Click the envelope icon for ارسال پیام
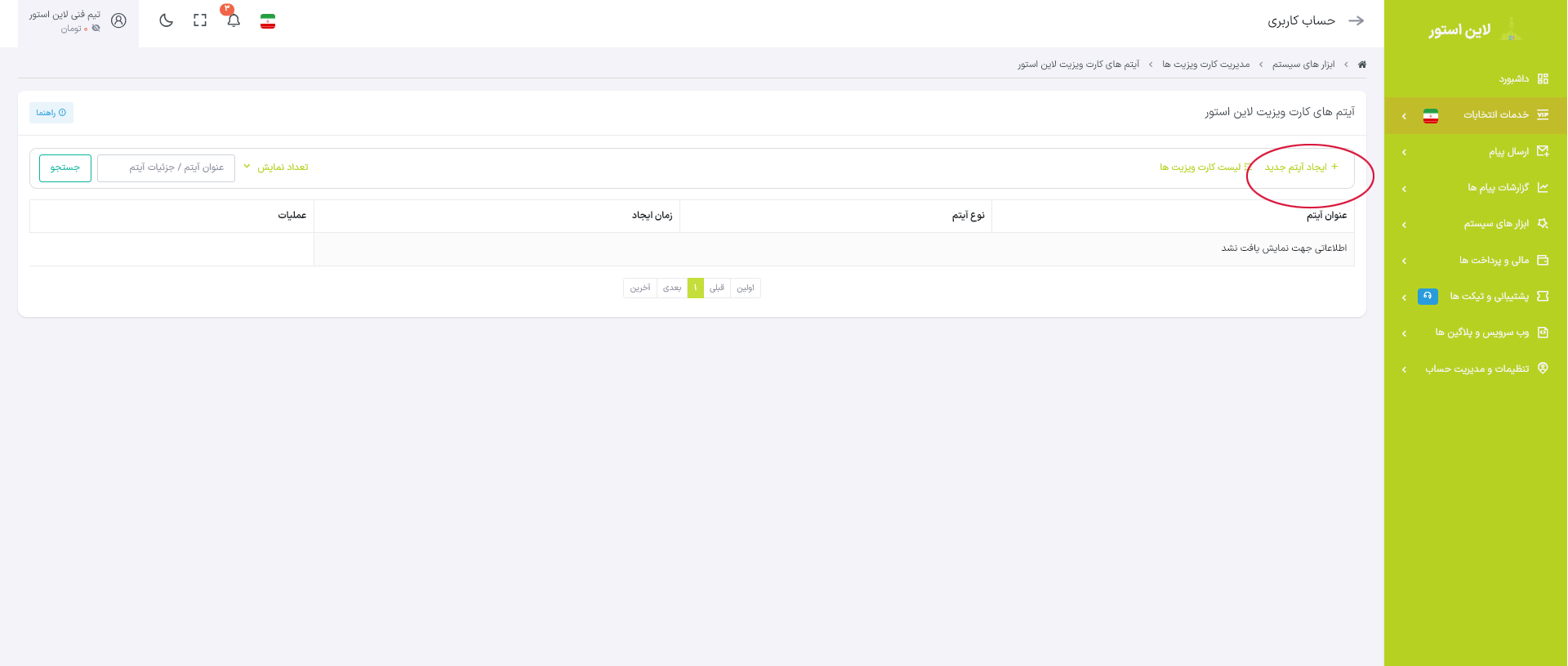Image resolution: width=1568 pixels, height=666 pixels. pos(1543,151)
